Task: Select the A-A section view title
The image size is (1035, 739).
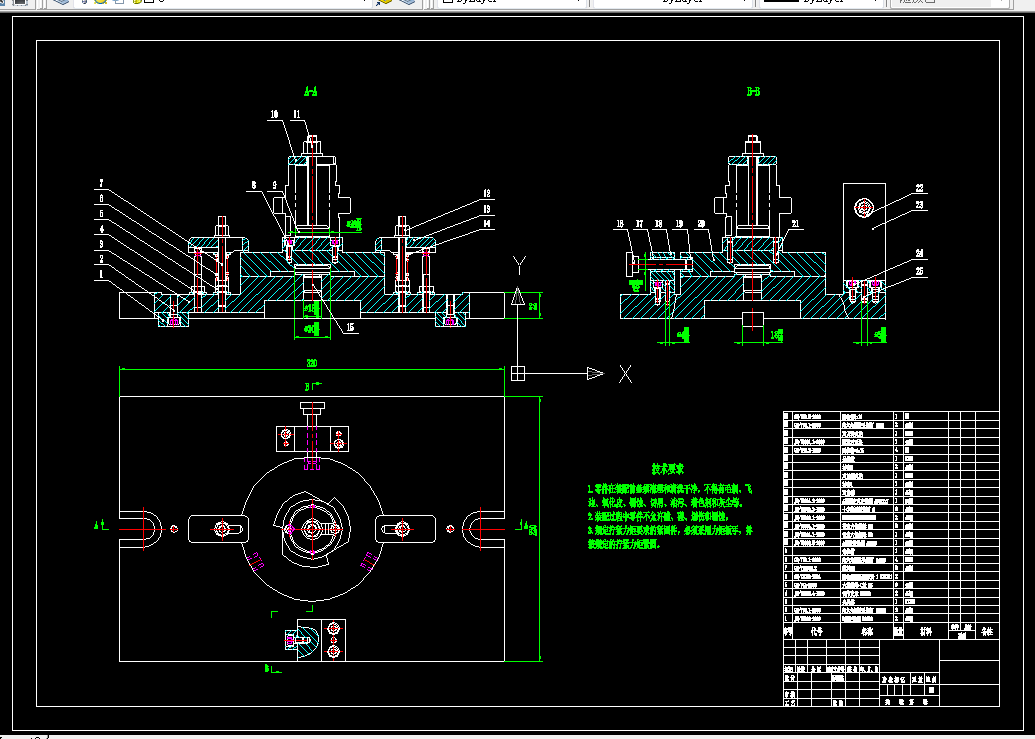Action: point(310,92)
